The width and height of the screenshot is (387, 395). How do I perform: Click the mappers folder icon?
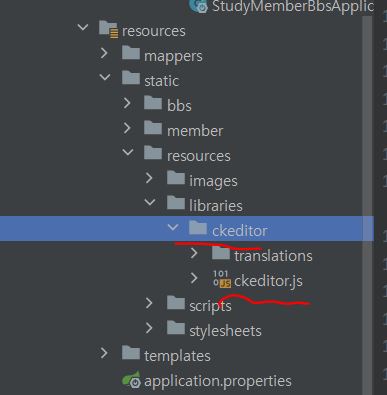pos(131,53)
